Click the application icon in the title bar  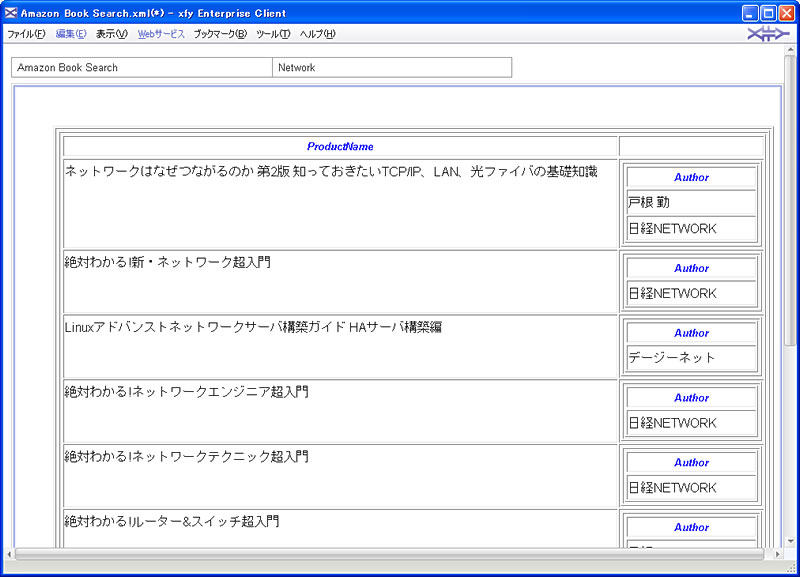(11, 13)
